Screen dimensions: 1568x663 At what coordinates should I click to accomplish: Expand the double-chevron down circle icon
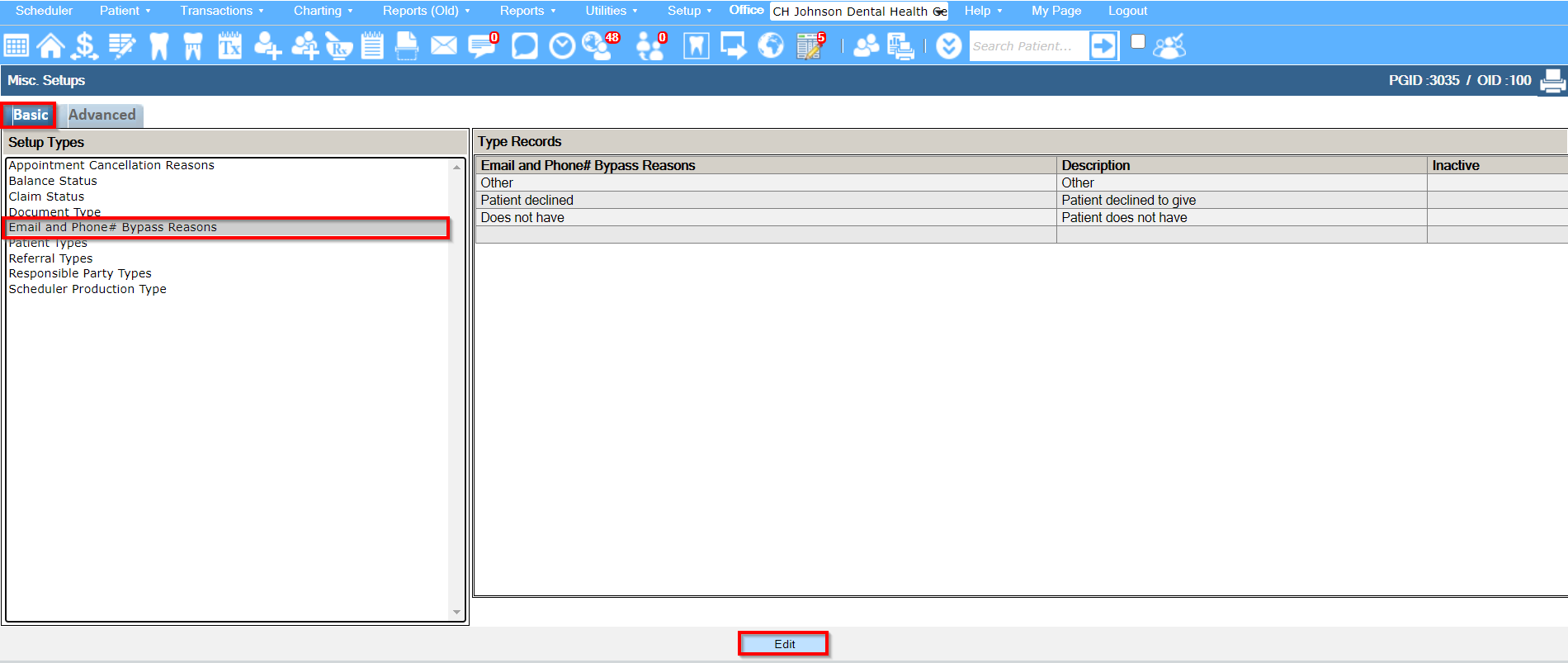point(949,45)
